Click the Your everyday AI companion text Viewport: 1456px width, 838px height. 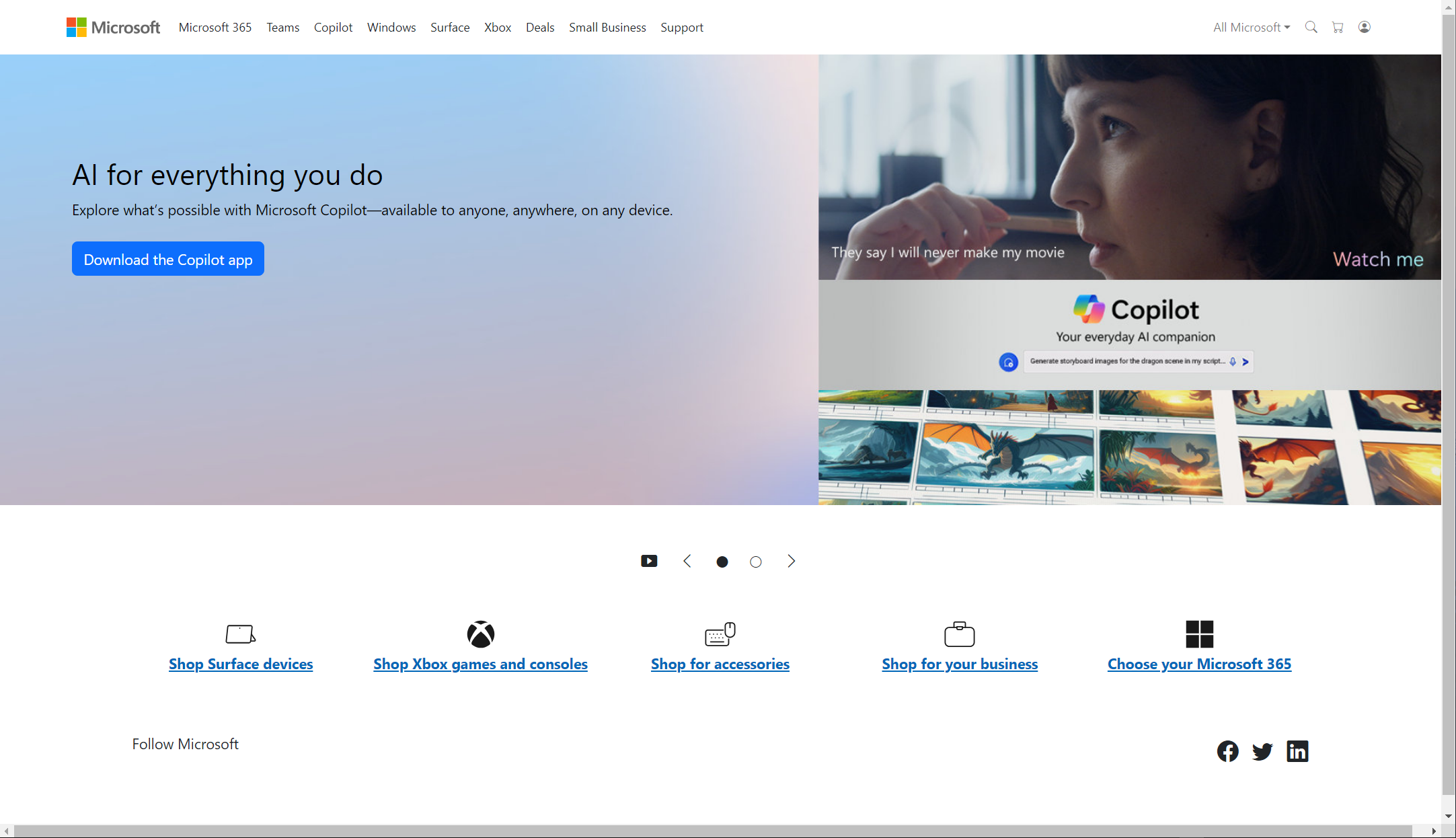(x=1135, y=337)
